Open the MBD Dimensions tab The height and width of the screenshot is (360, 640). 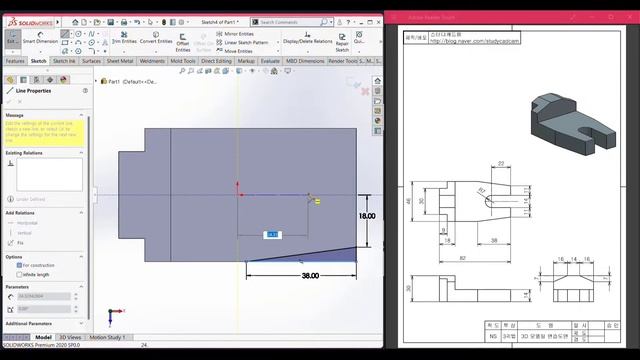[x=305, y=61]
